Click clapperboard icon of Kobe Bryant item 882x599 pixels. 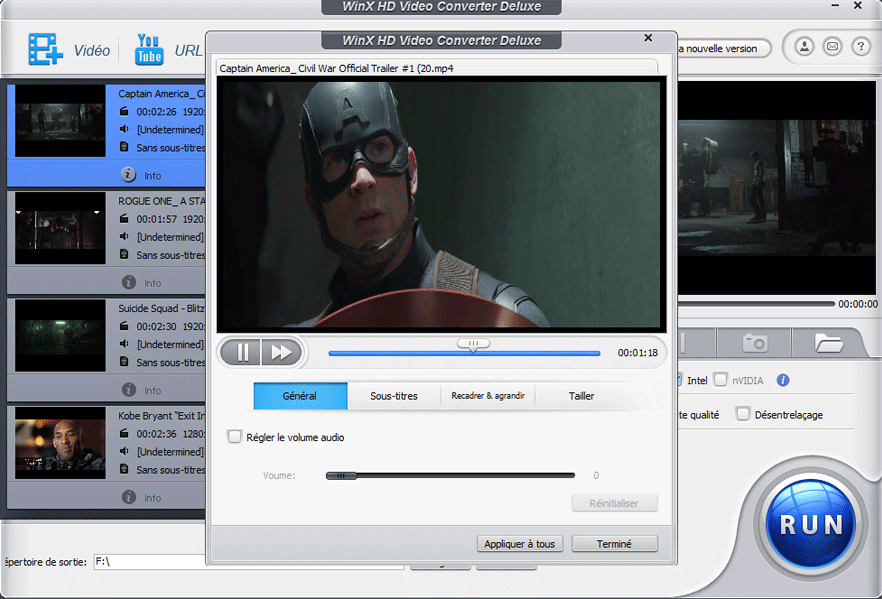(124, 433)
